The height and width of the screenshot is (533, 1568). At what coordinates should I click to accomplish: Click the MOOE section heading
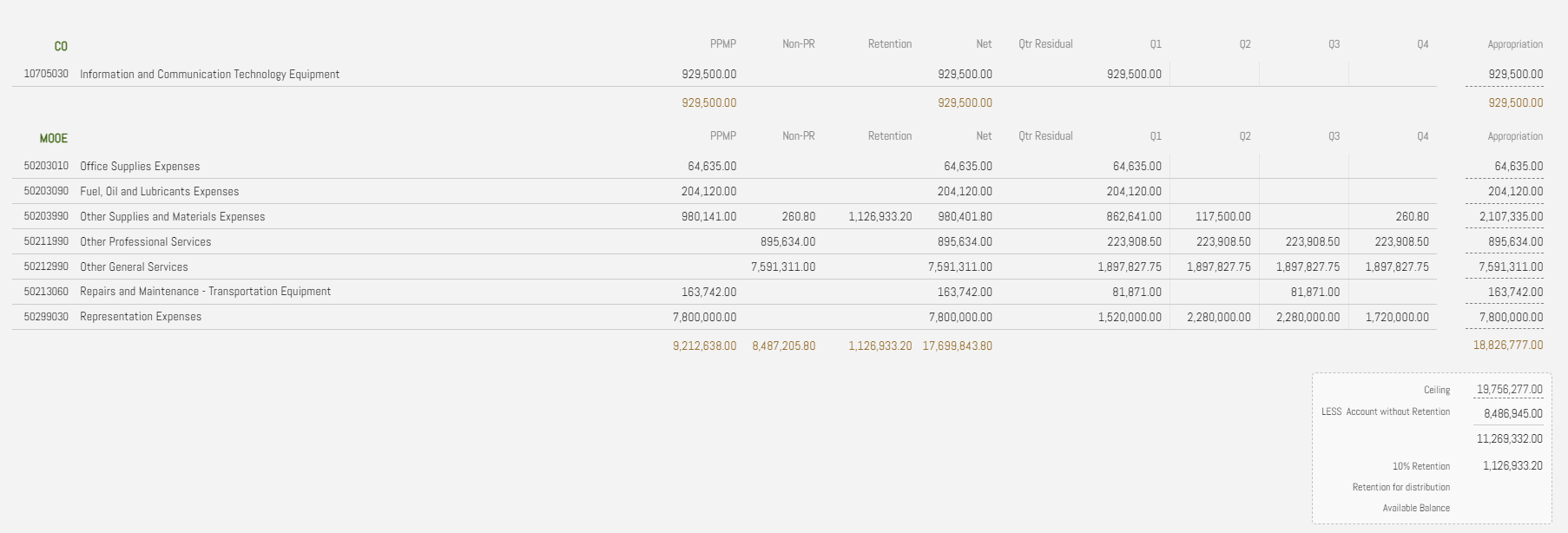tap(53, 138)
